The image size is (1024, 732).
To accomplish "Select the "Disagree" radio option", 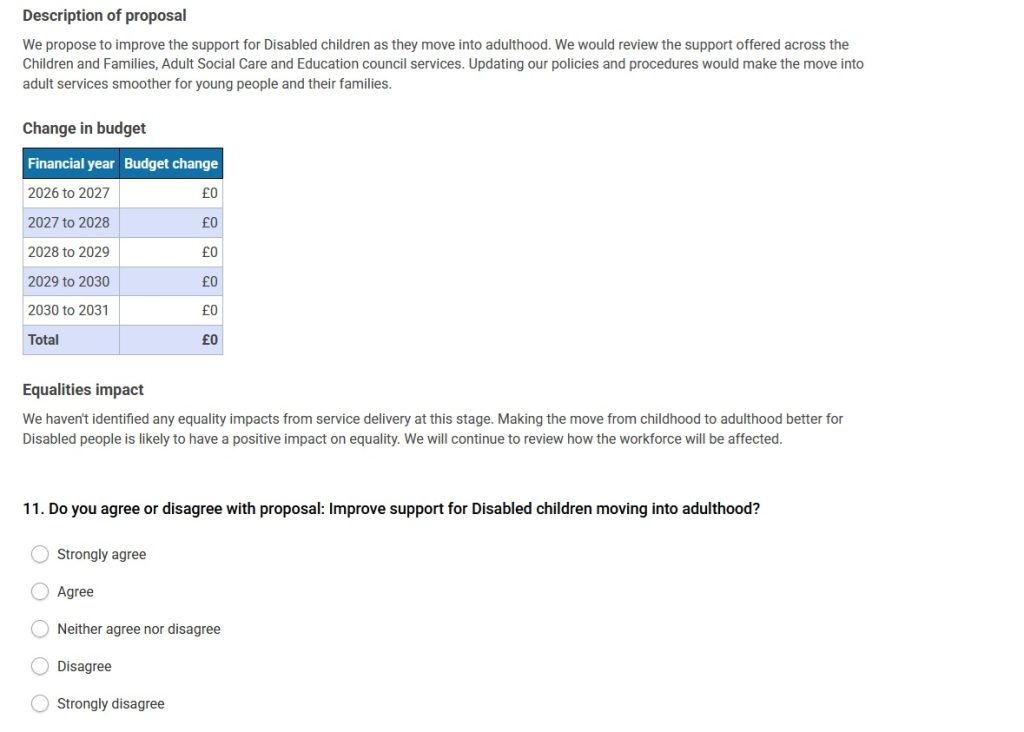I will click(40, 666).
